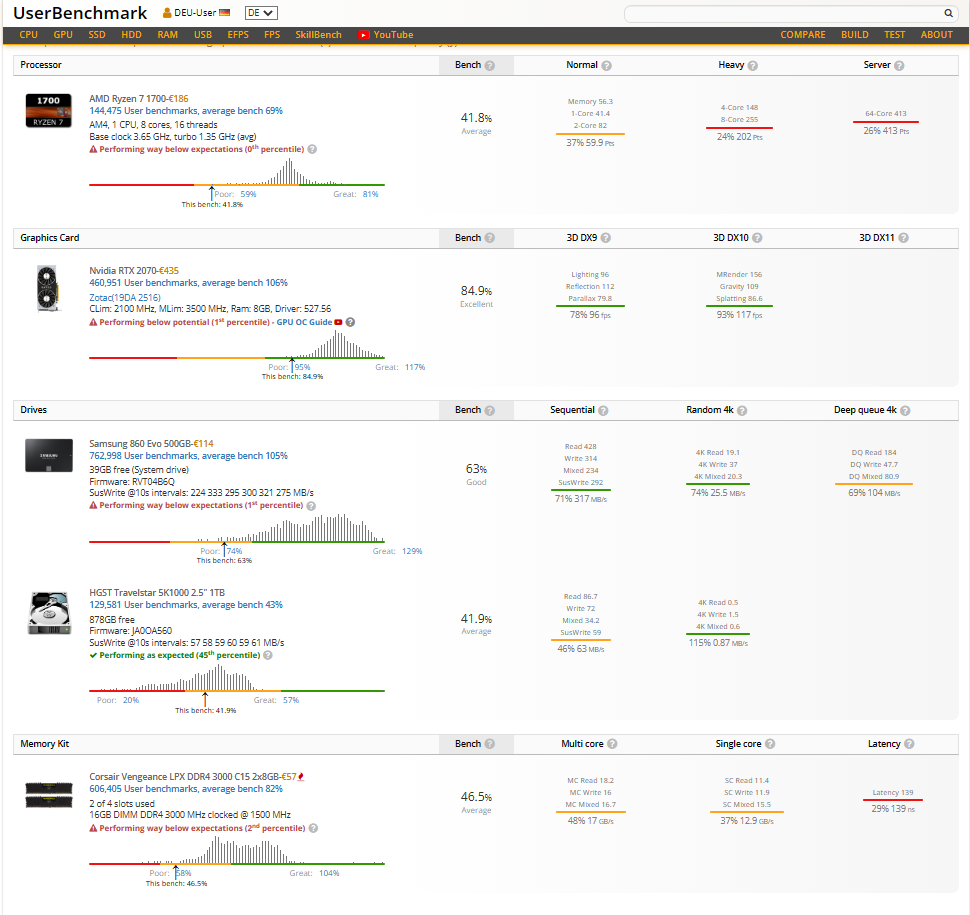Image resolution: width=970 pixels, height=915 pixels.
Task: Open the SSD menu tab
Action: click(97, 35)
